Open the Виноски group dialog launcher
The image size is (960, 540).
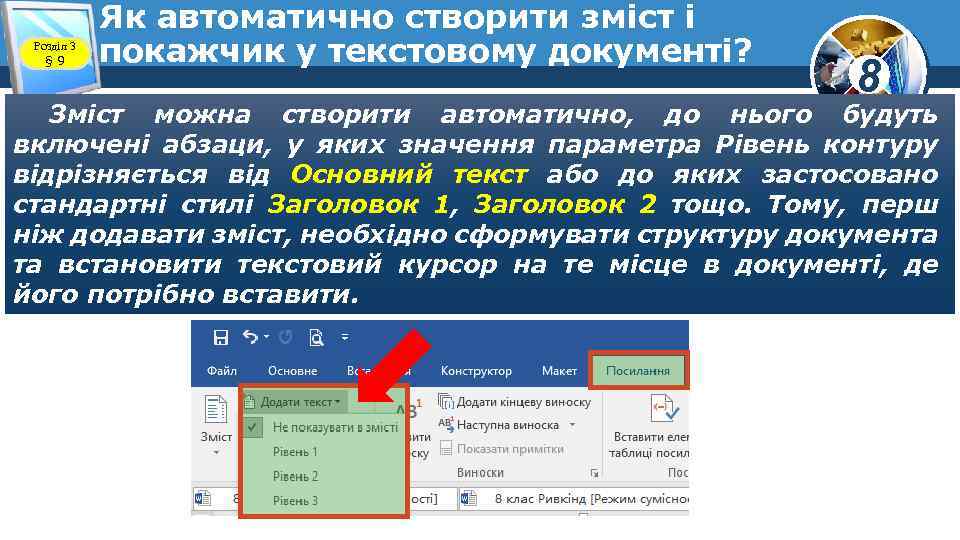coord(594,473)
